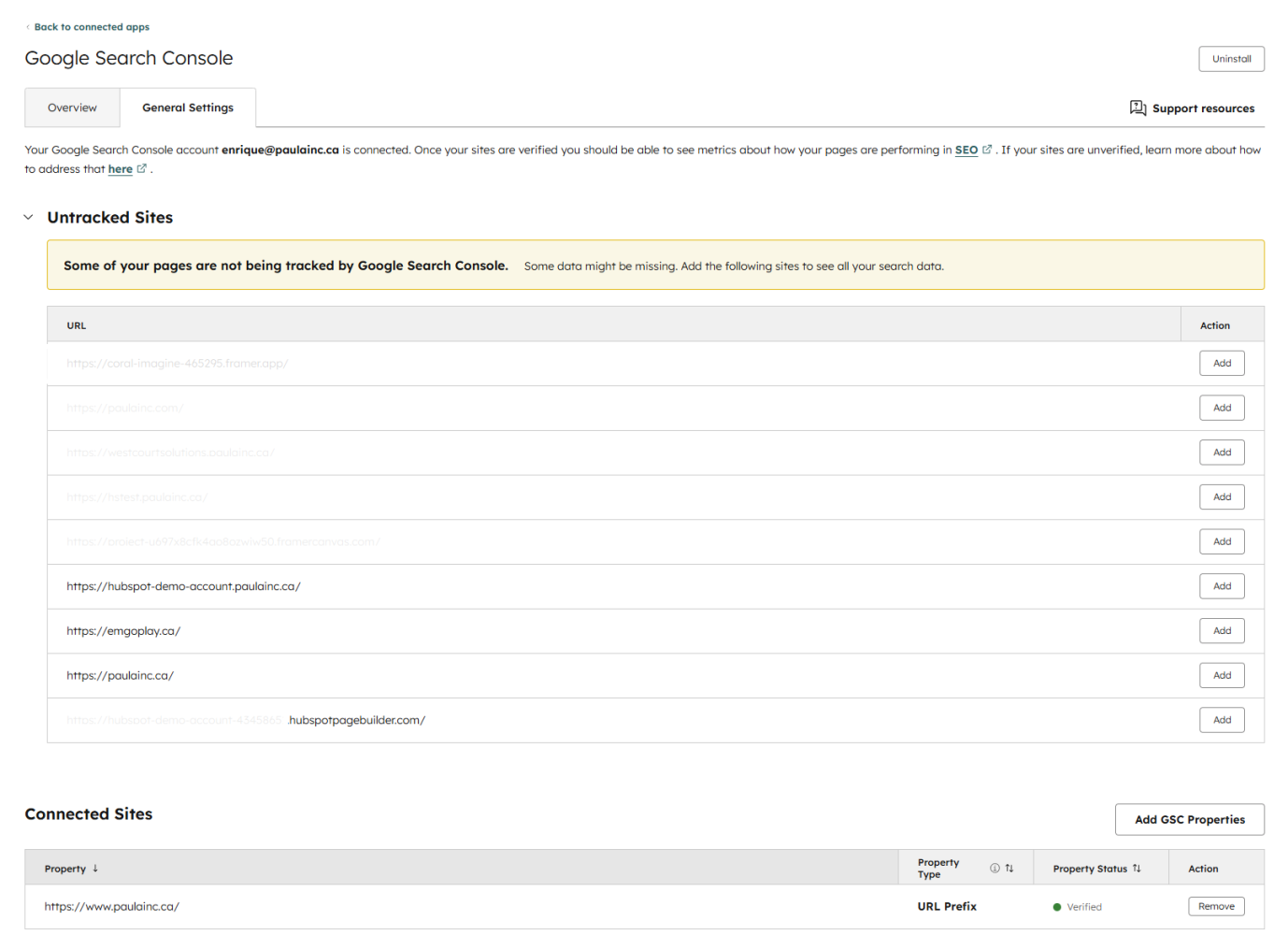Add the emgoplay.ca site
This screenshot has height=935, width=1288.
pos(1222,631)
